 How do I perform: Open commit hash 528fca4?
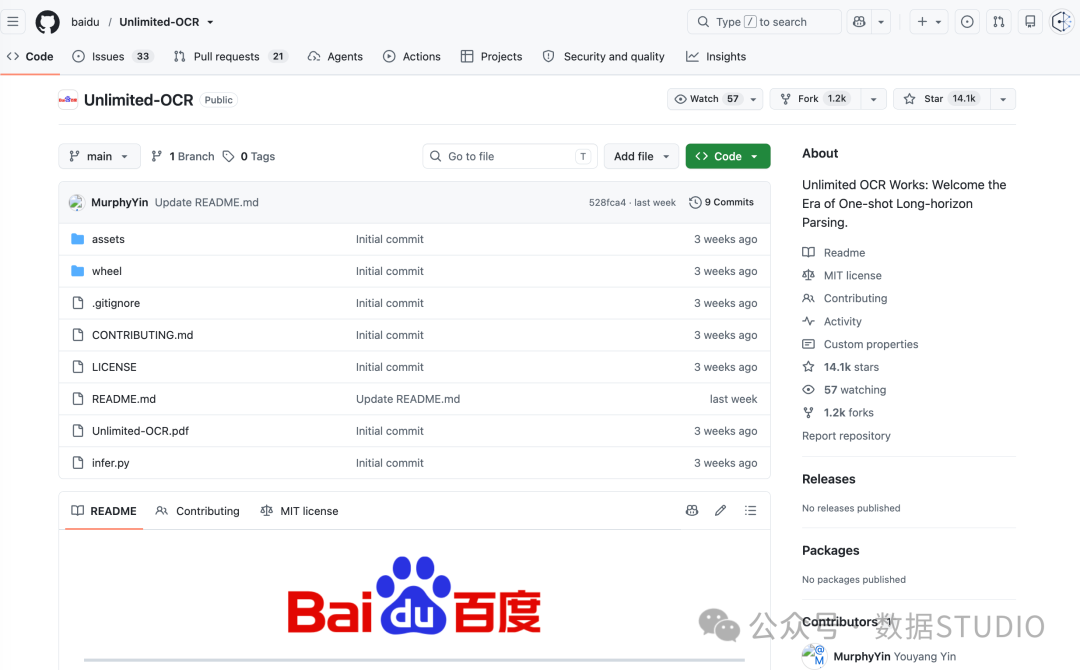607,202
